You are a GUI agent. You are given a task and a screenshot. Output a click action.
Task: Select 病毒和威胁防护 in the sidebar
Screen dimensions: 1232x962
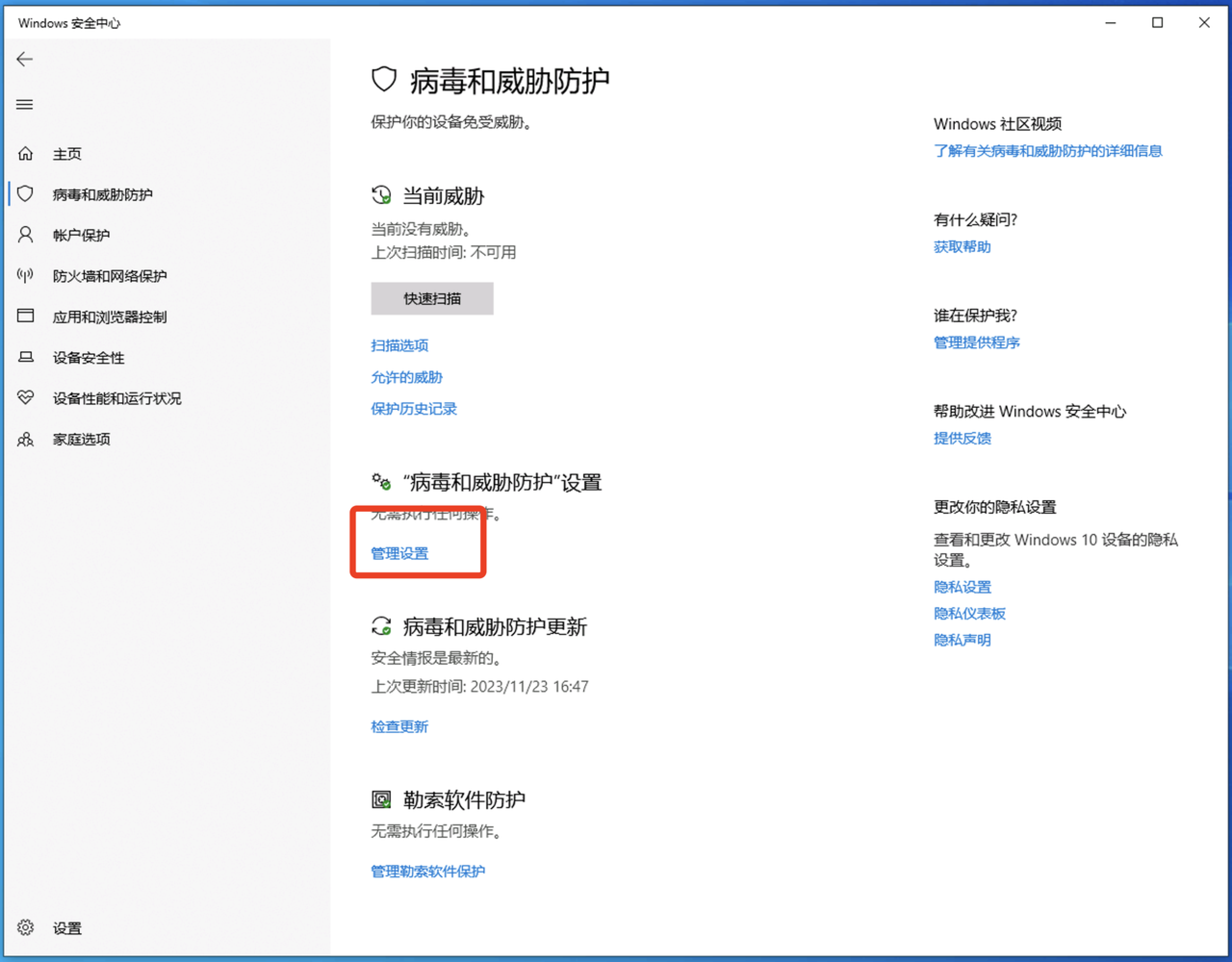click(103, 194)
